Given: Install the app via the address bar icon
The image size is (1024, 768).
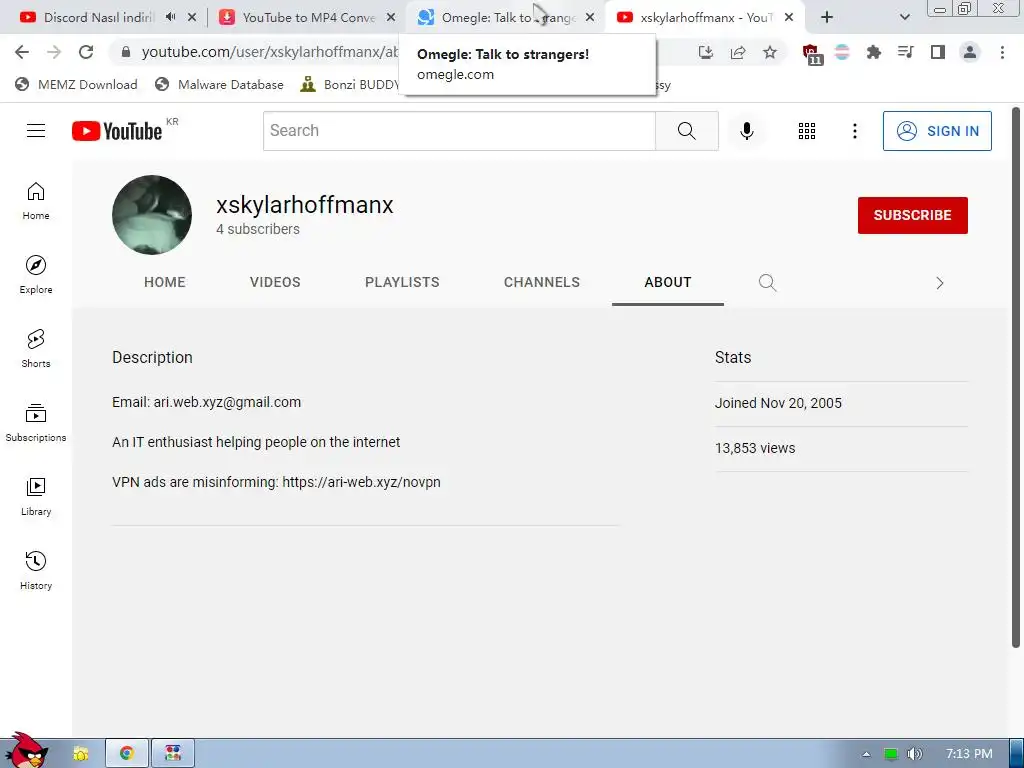Looking at the screenshot, I should (x=706, y=52).
